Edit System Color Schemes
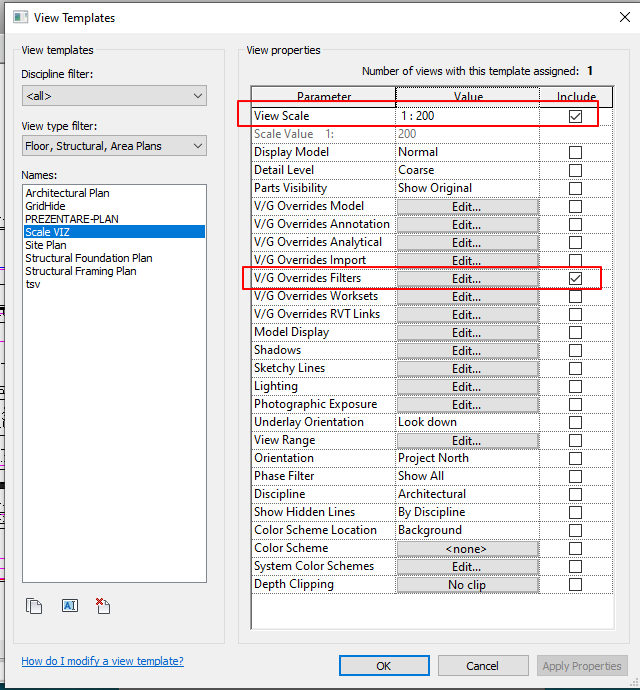 tap(467, 567)
